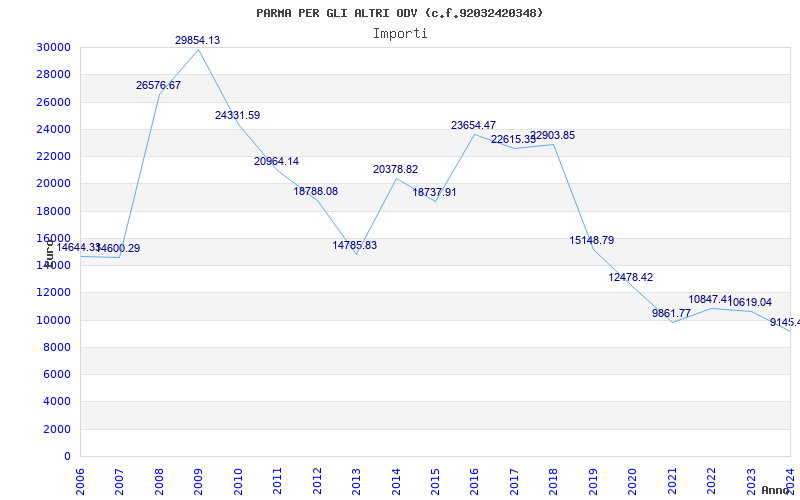The height and width of the screenshot is (500, 800).
Task: Select the data label 15148.79
Action: tap(592, 240)
